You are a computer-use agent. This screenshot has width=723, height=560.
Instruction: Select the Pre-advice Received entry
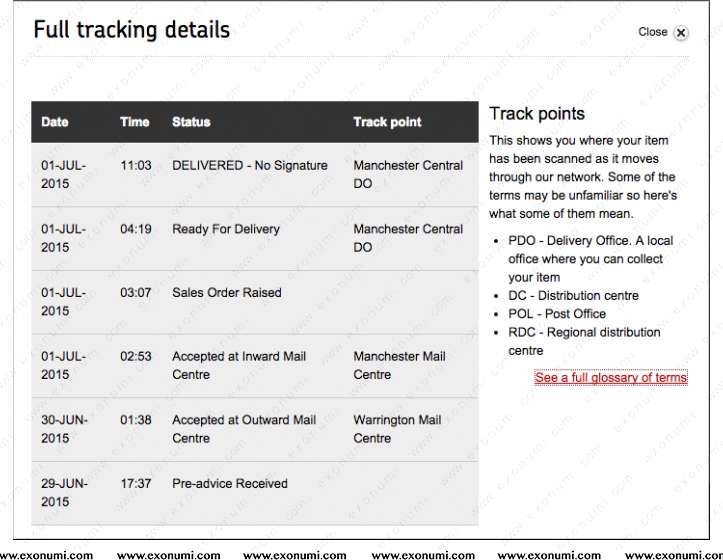[x=229, y=484]
